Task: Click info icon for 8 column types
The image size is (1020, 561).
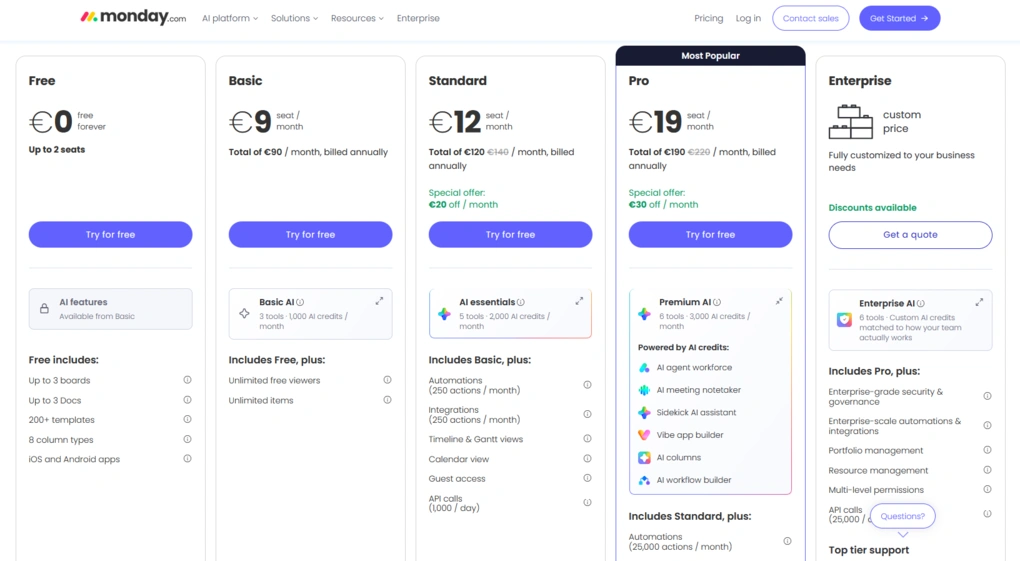Action: 187,439
